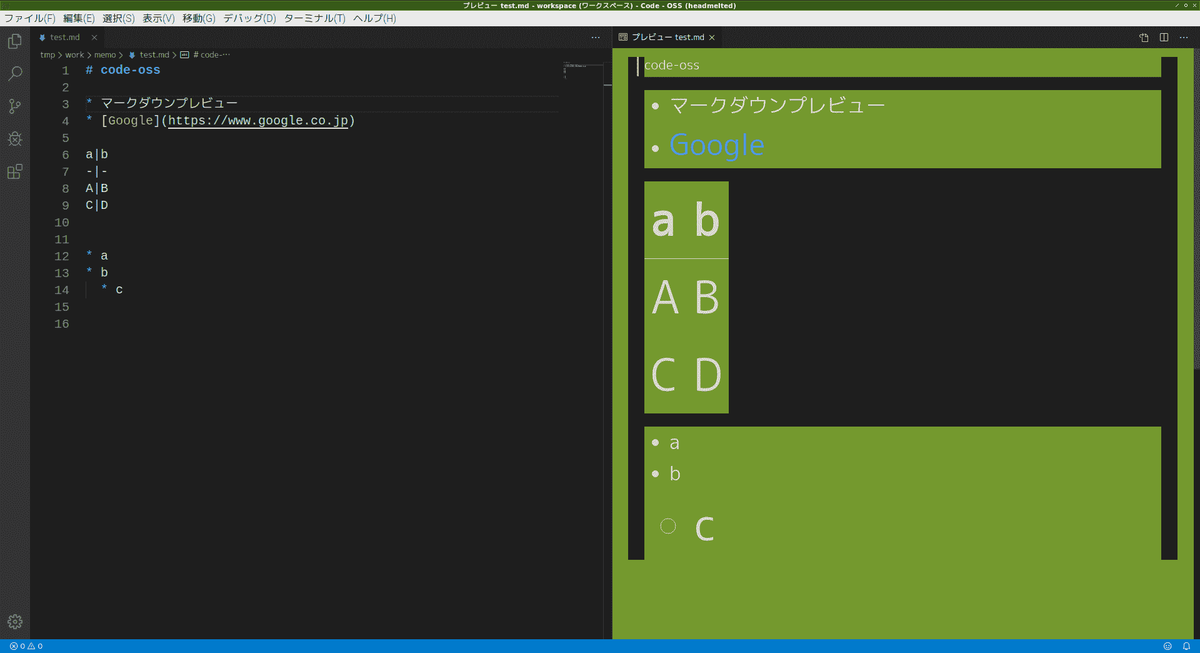Open the 移動(G) menu

click(199, 19)
